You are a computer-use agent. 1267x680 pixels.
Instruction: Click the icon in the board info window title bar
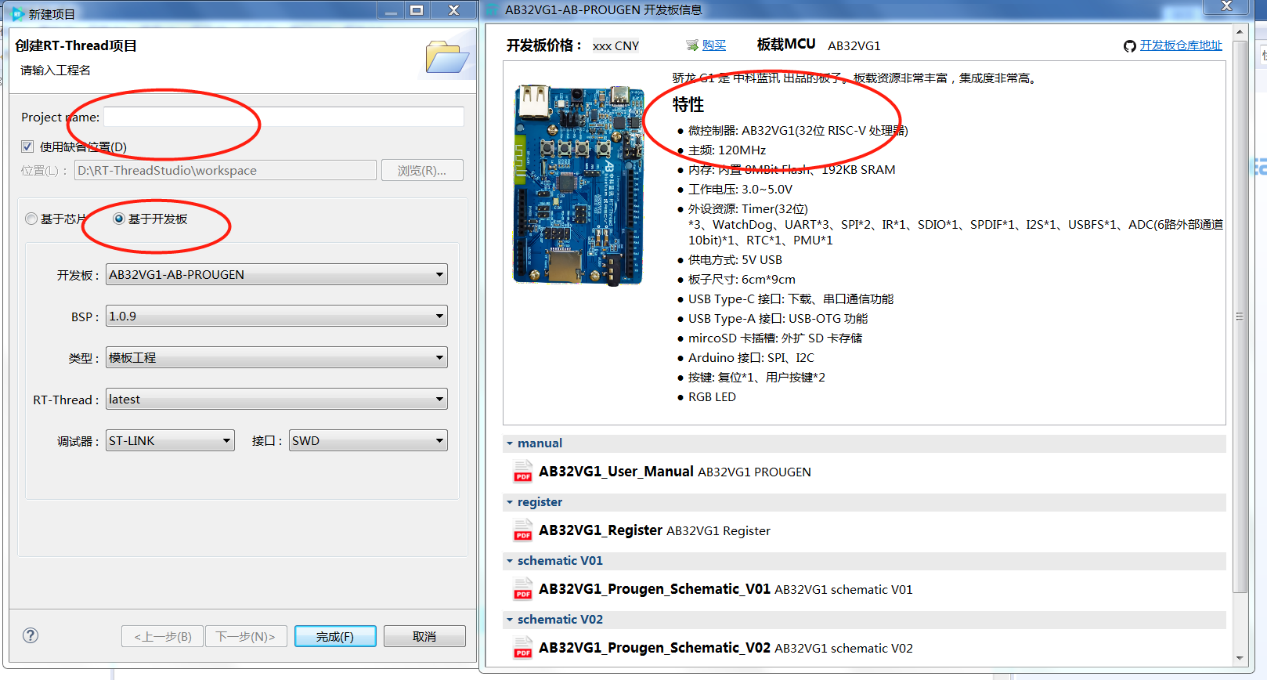click(493, 9)
